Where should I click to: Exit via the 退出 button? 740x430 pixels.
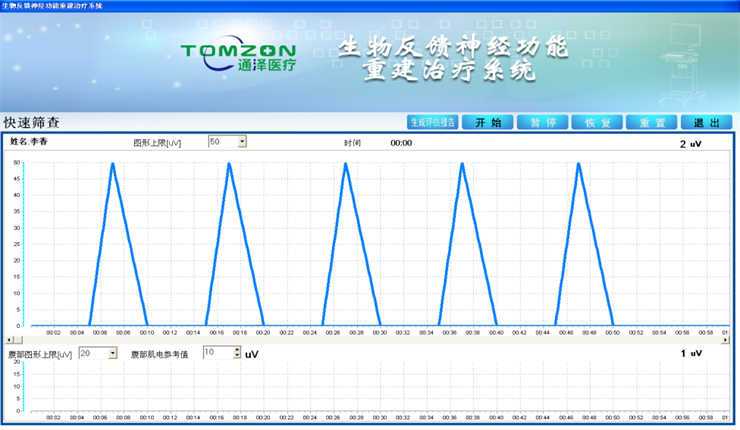tap(706, 122)
